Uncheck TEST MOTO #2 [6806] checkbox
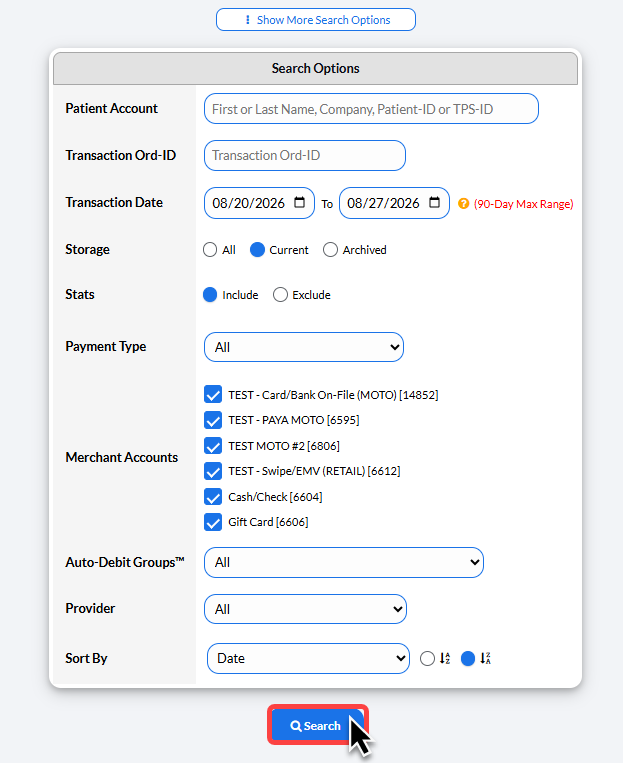Screen dimensions: 623x763 [x=213, y=446]
